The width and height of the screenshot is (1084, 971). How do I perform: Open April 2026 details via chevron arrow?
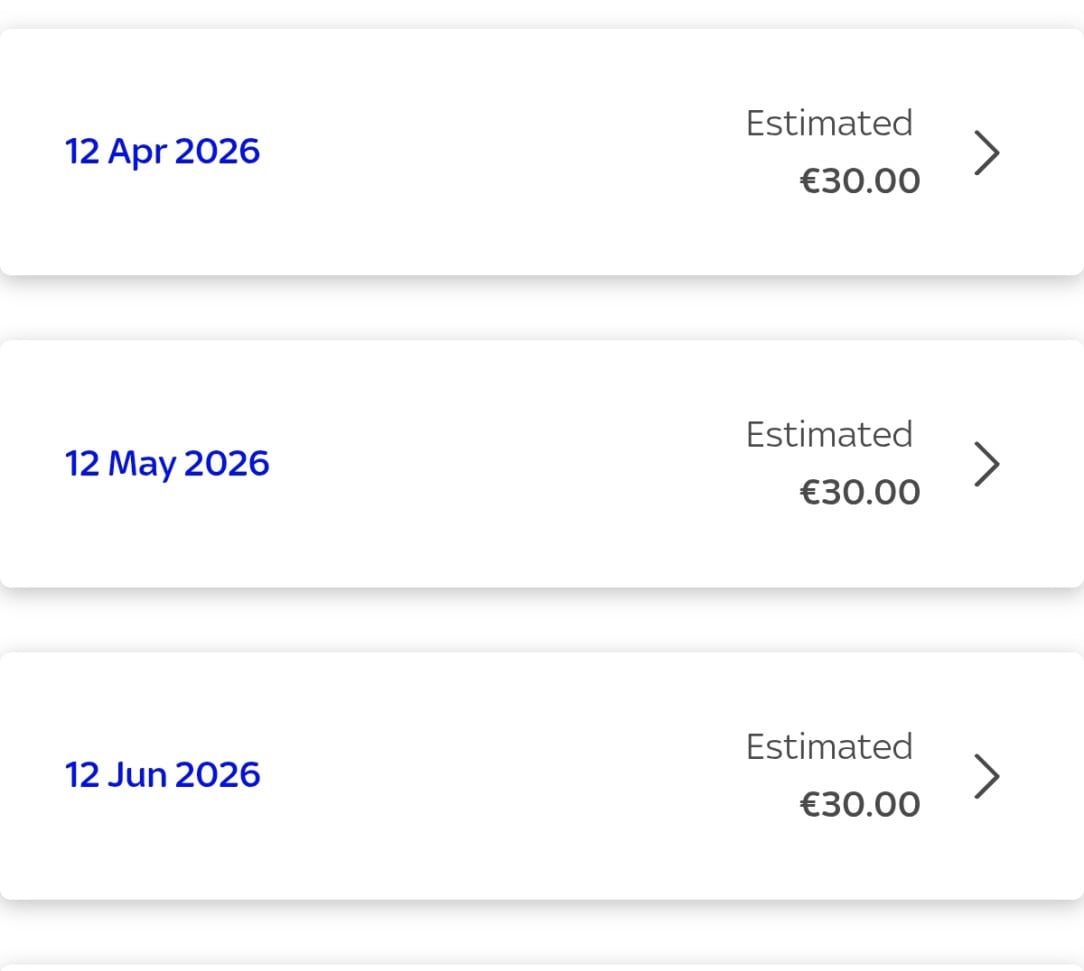(x=986, y=152)
